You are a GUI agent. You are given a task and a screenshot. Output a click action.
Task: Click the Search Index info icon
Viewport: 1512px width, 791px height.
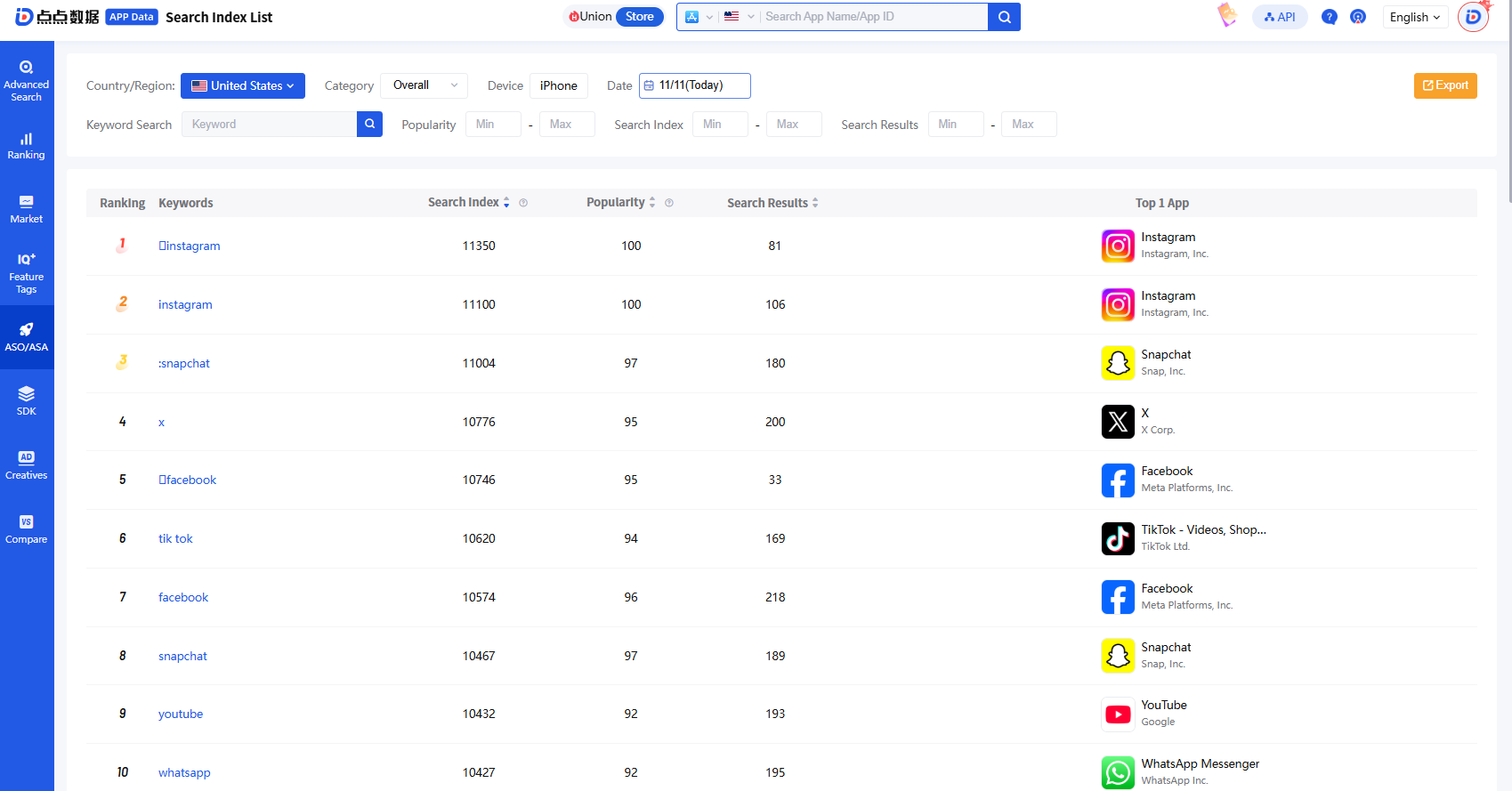[x=523, y=203]
